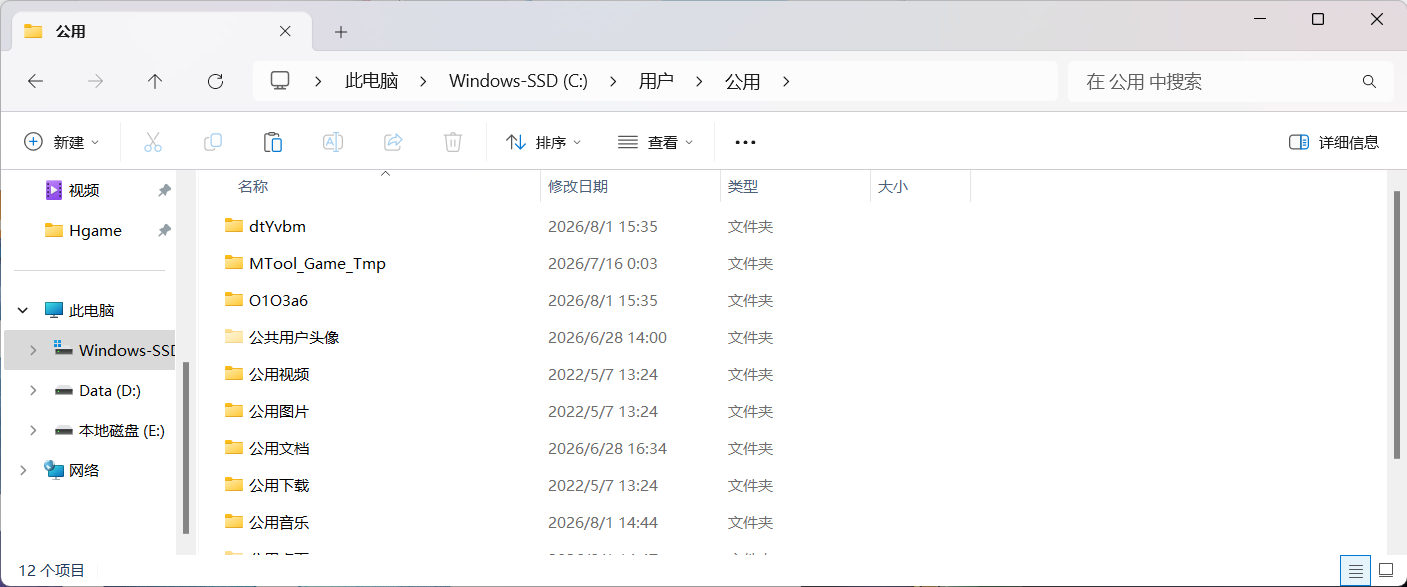
Task: Open the See more (three dots) menu
Action: [745, 142]
